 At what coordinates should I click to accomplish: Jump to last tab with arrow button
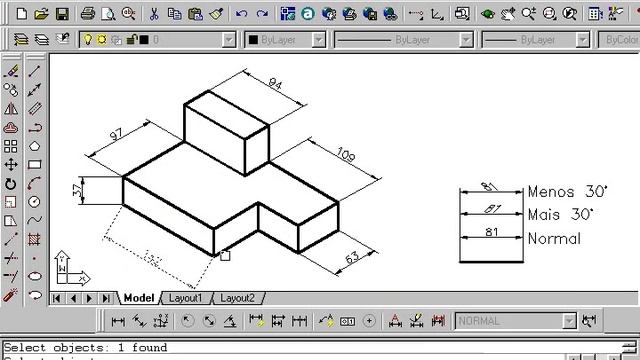106,298
